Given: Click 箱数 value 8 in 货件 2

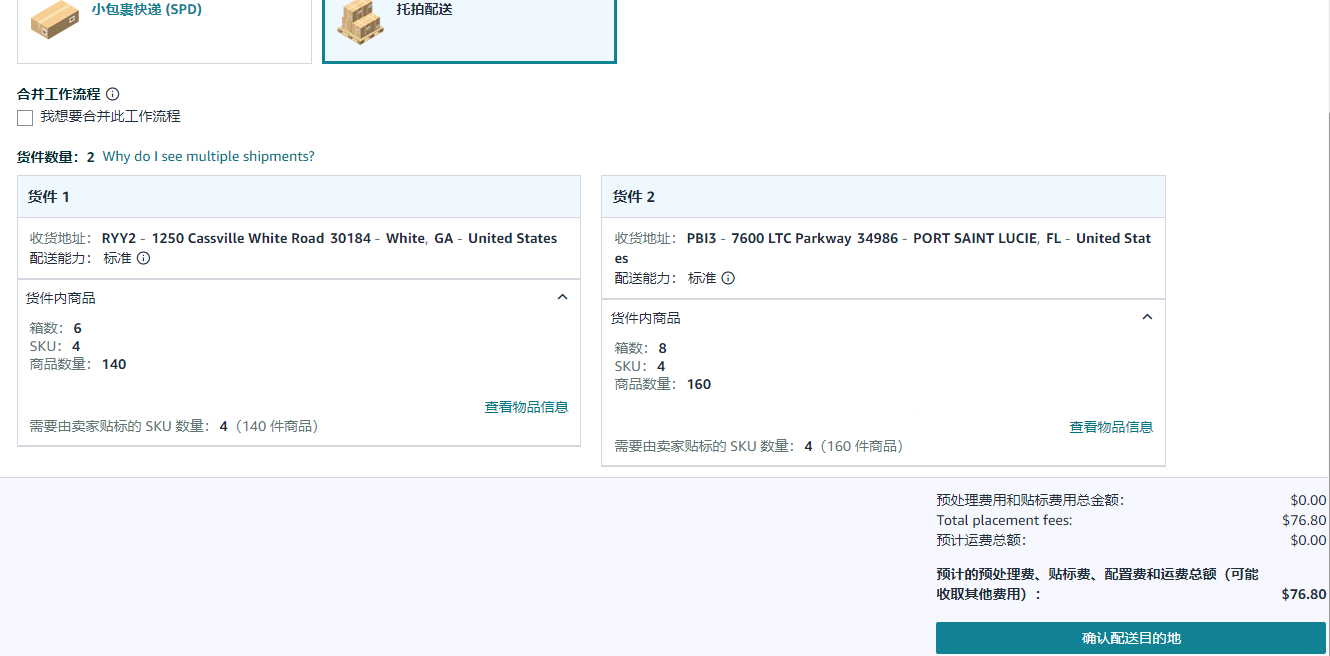Looking at the screenshot, I should [662, 348].
